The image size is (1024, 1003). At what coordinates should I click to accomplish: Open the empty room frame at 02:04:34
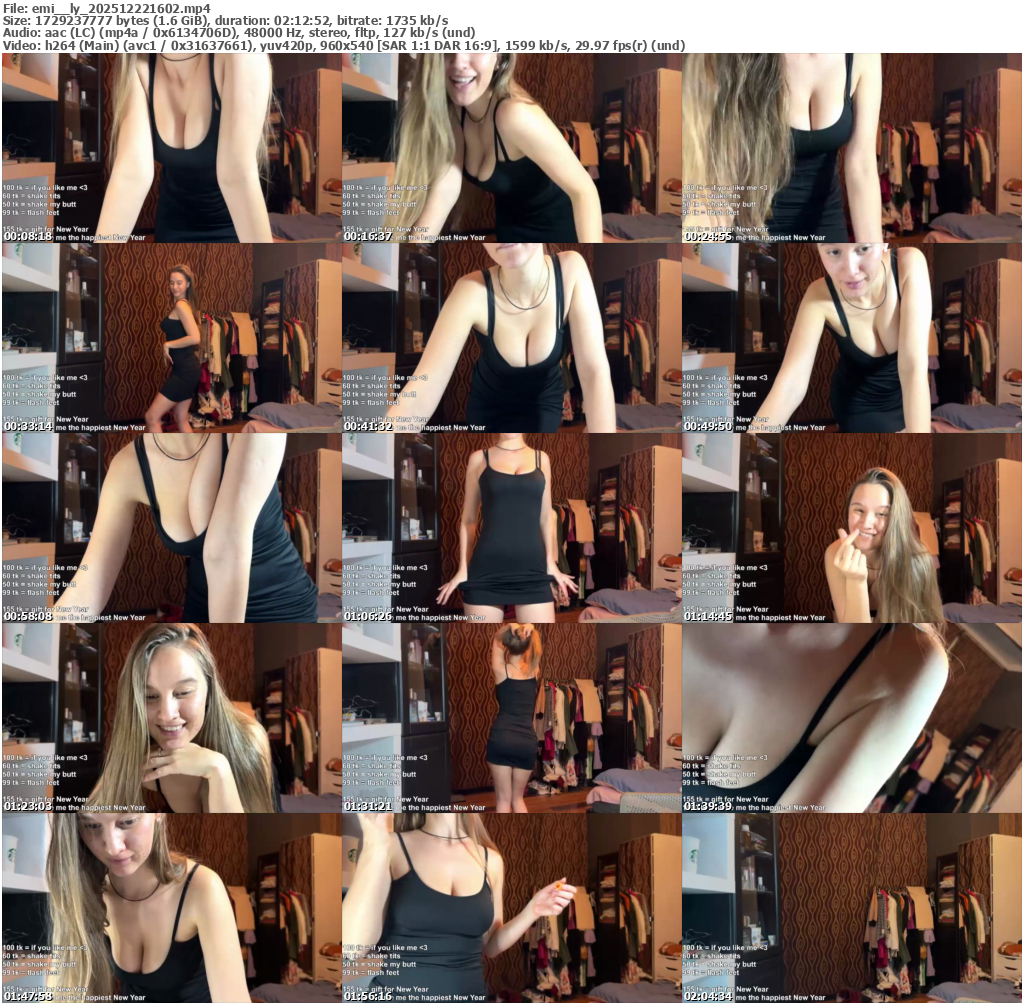[851, 908]
